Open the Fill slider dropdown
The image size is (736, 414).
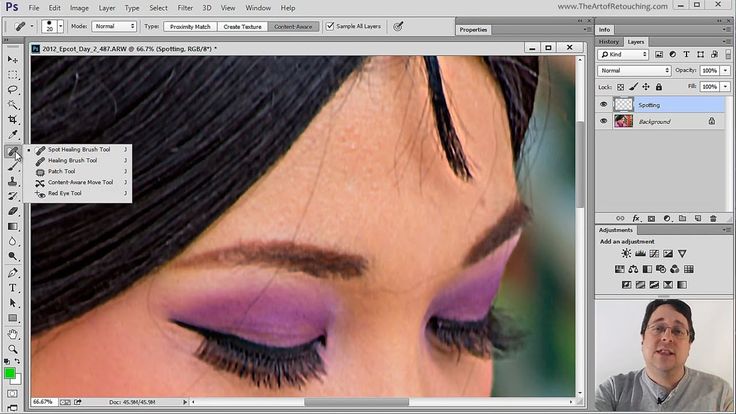pos(725,87)
